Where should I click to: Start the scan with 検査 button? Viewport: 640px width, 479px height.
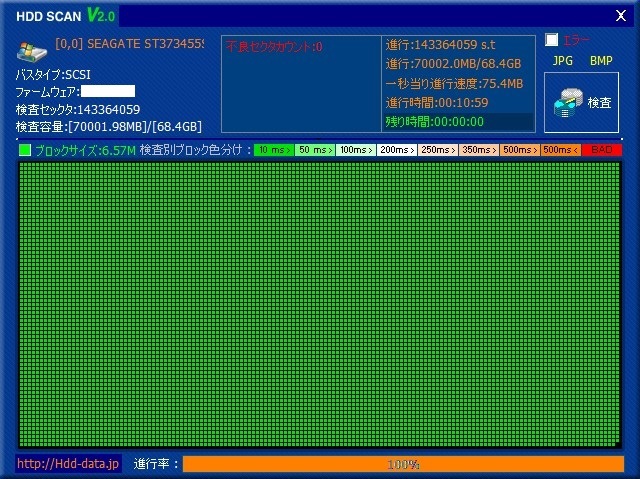pyautogui.click(x=581, y=102)
